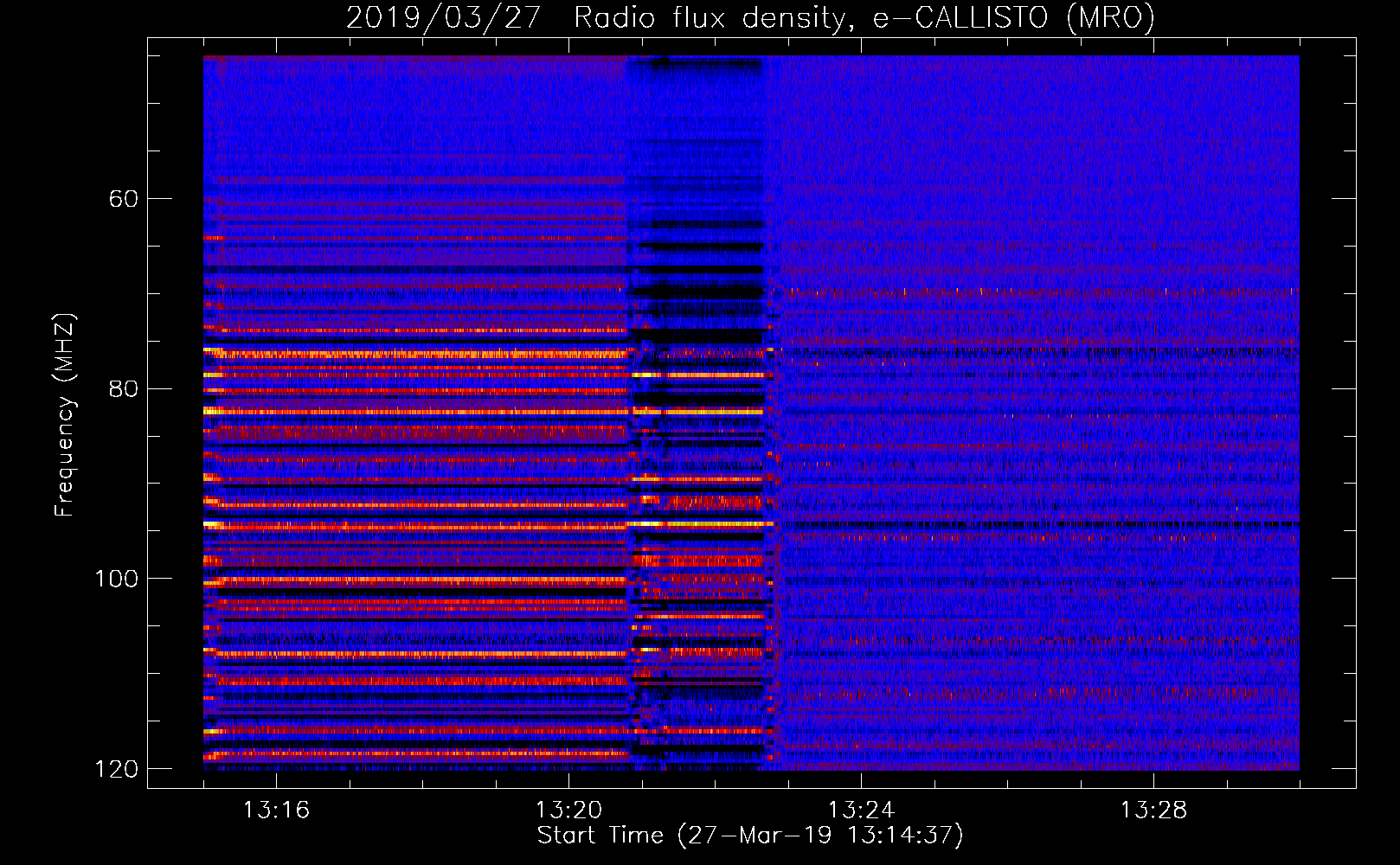Click the 60 frequency tick label

(x=124, y=199)
